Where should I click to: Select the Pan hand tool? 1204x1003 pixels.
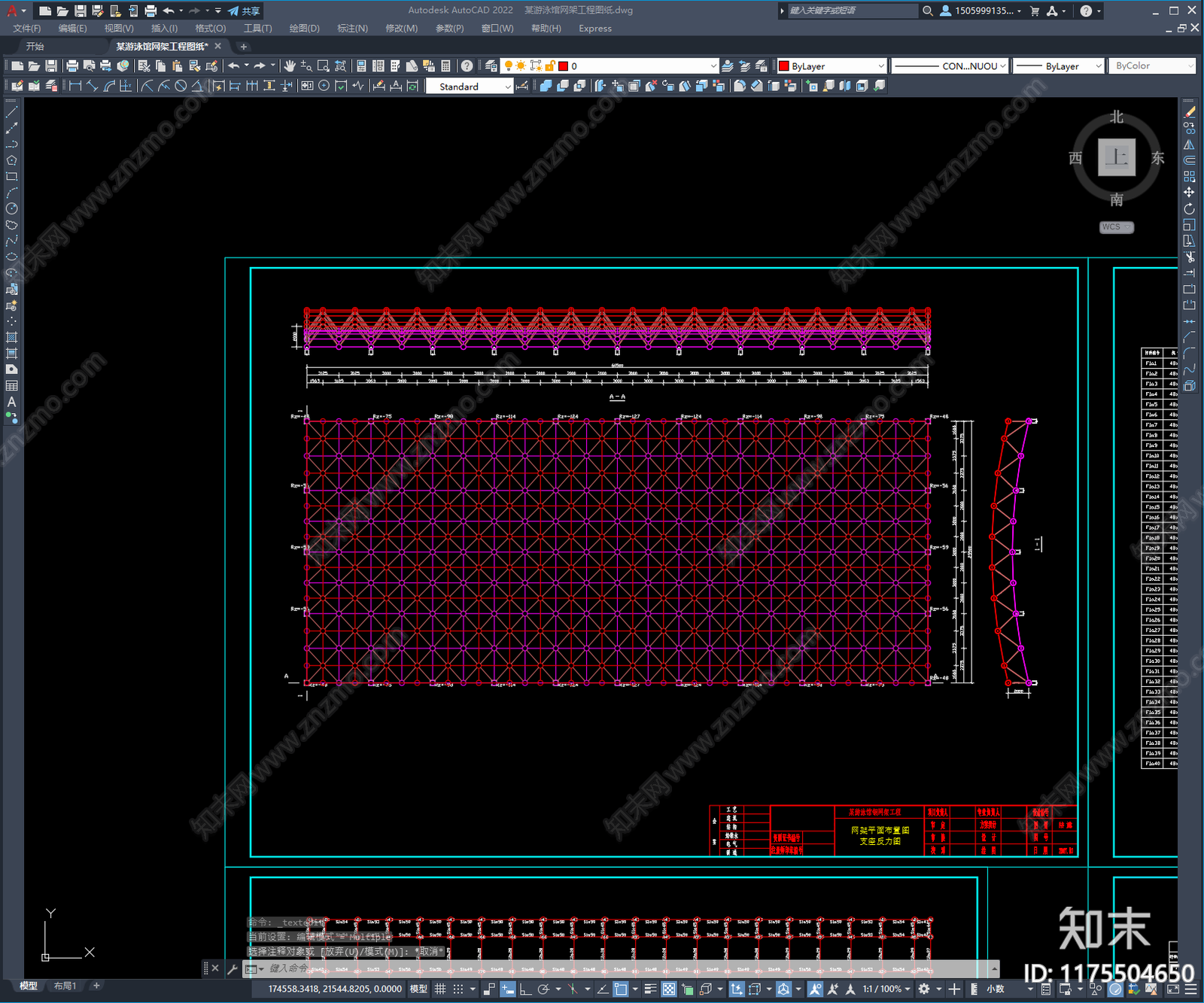coord(290,66)
